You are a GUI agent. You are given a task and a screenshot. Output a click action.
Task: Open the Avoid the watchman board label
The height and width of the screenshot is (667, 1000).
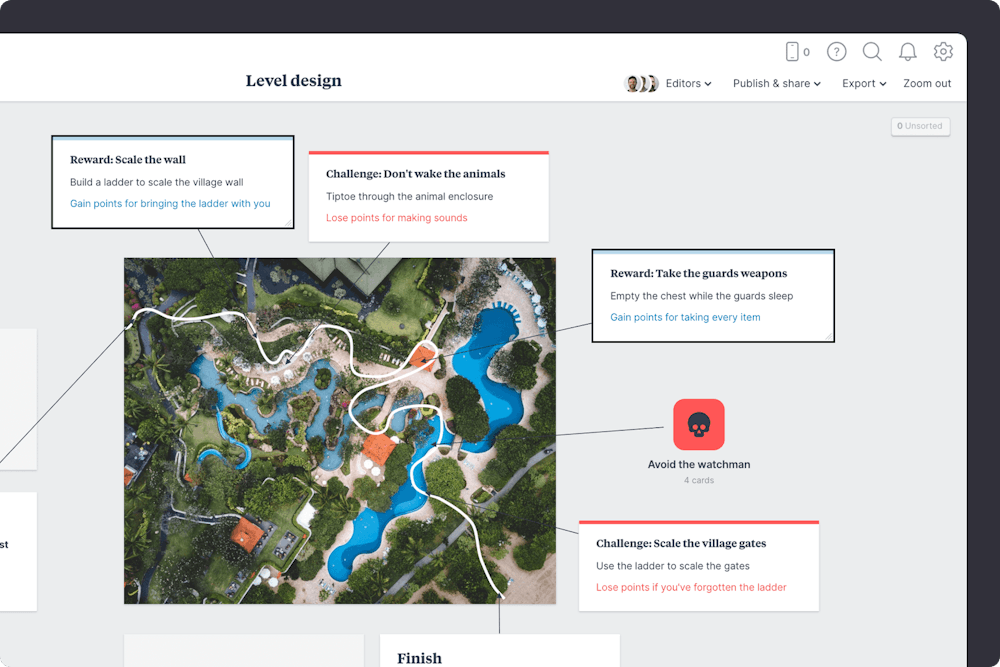coord(698,464)
